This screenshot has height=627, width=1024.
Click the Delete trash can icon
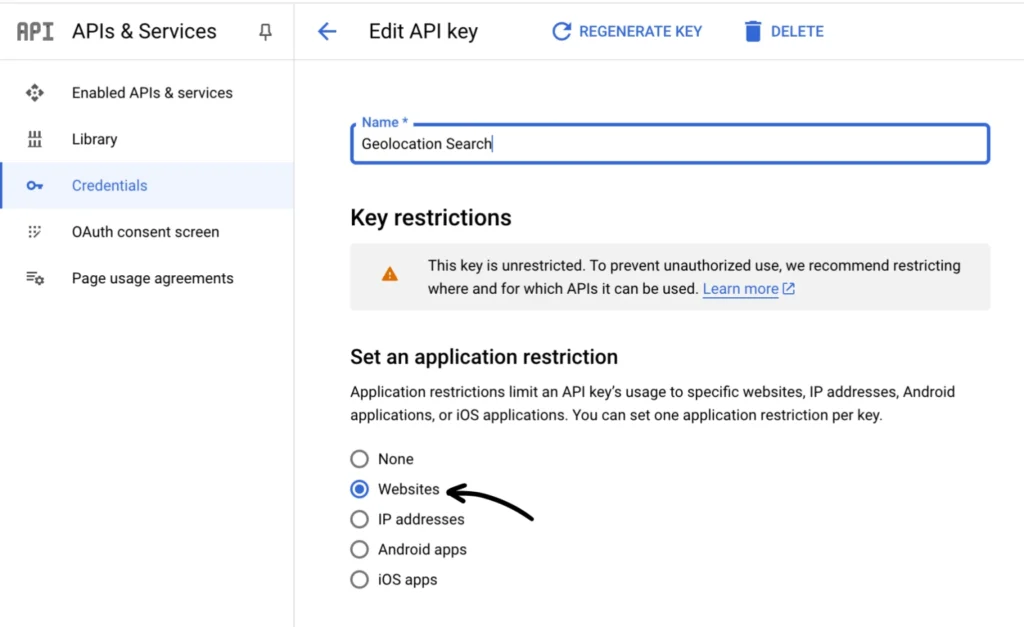pos(752,32)
